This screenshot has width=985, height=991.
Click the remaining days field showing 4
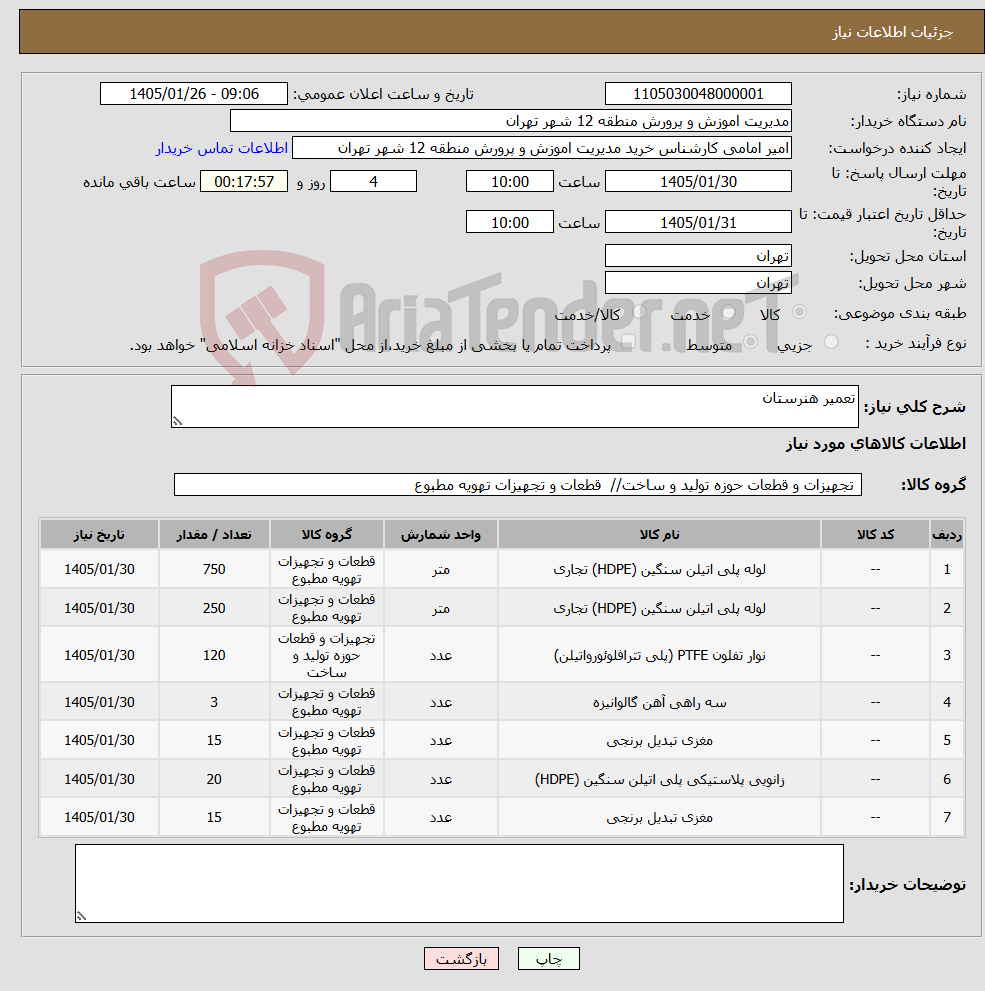[x=373, y=181]
